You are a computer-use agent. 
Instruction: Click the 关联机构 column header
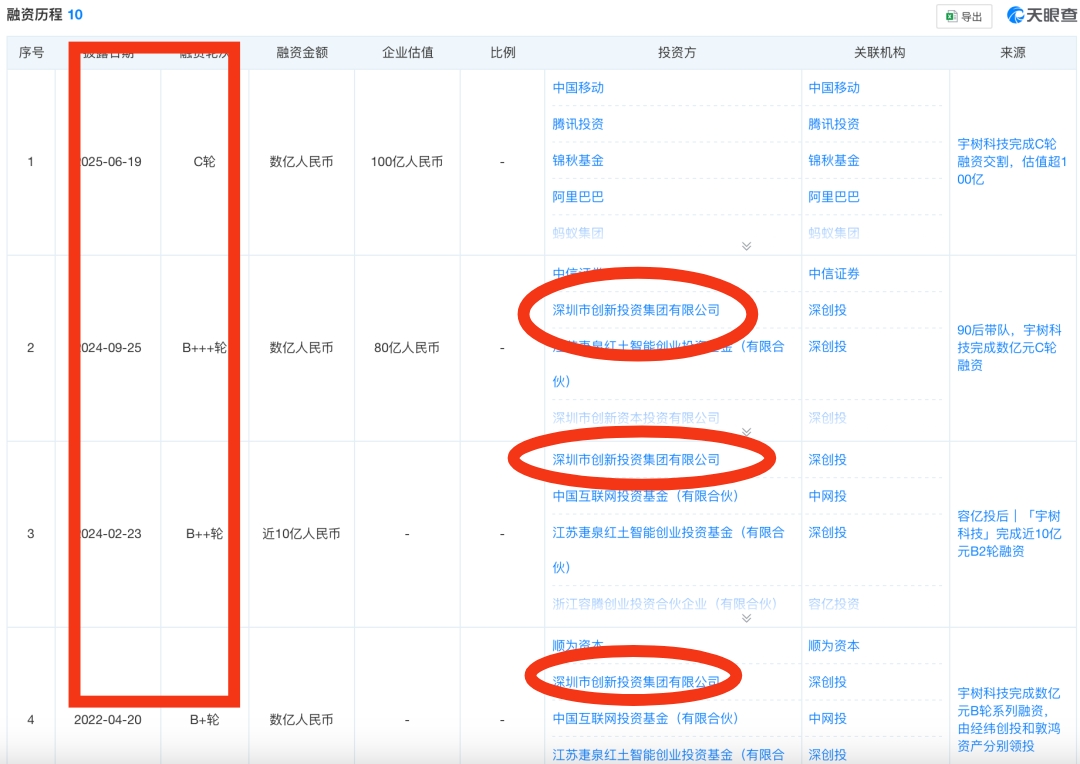click(880, 52)
